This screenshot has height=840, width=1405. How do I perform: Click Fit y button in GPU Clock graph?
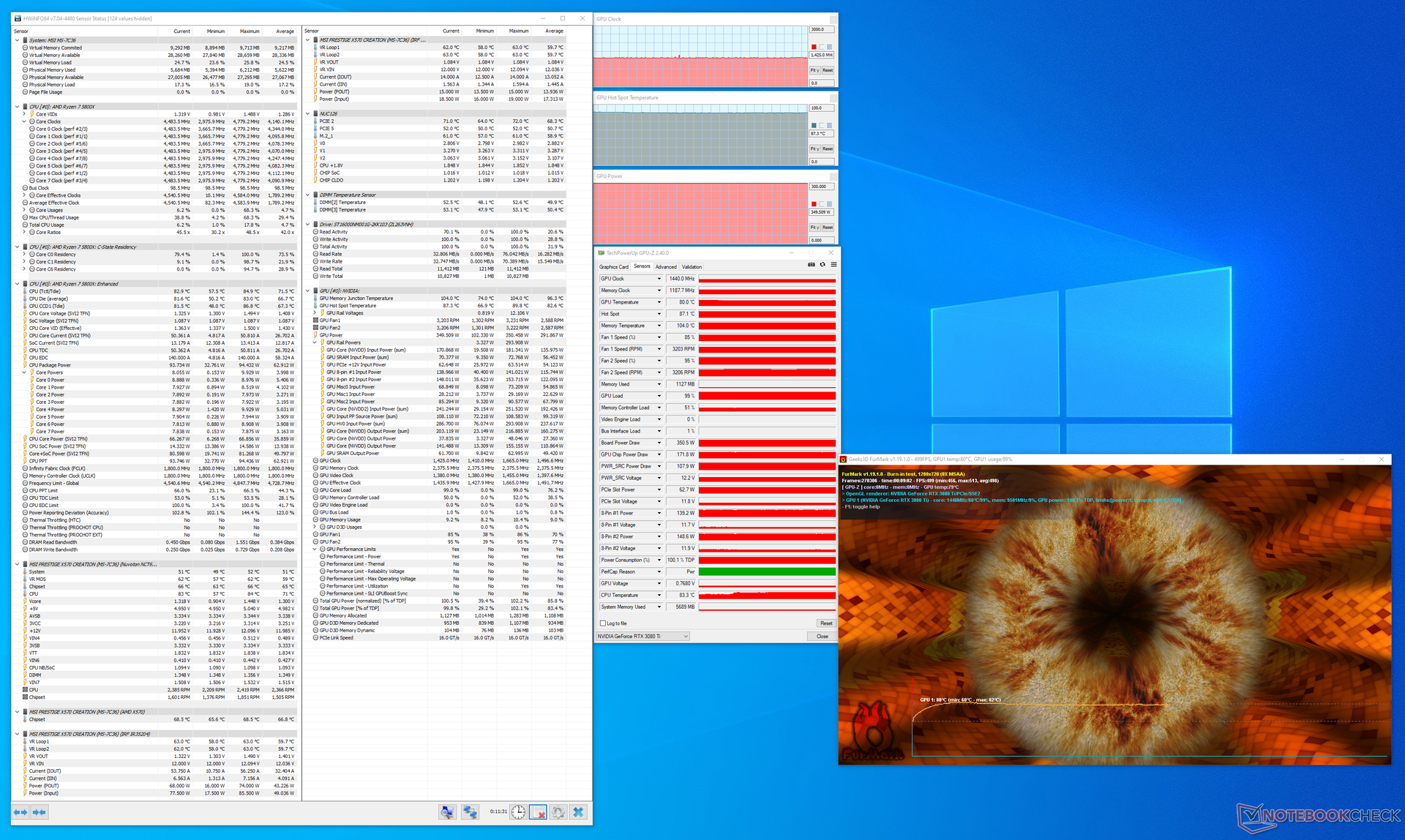[x=814, y=70]
